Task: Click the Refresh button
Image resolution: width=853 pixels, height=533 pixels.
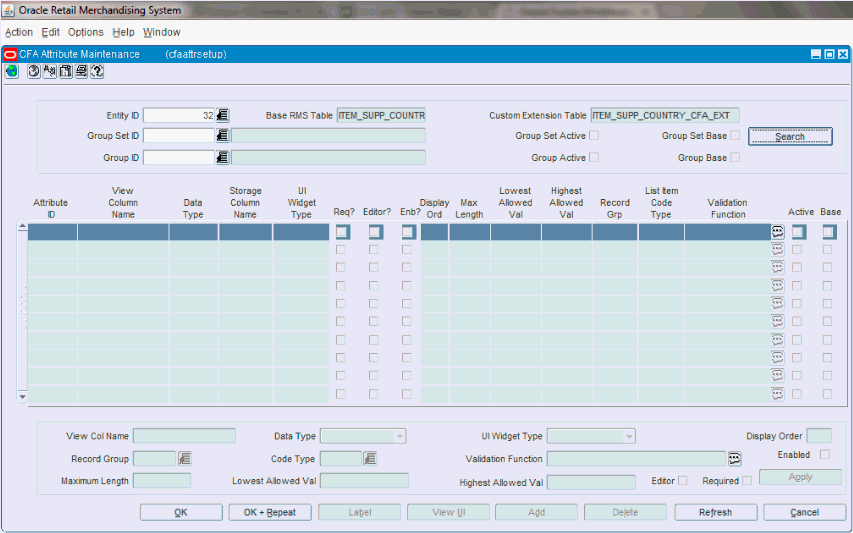Action: tap(715, 512)
